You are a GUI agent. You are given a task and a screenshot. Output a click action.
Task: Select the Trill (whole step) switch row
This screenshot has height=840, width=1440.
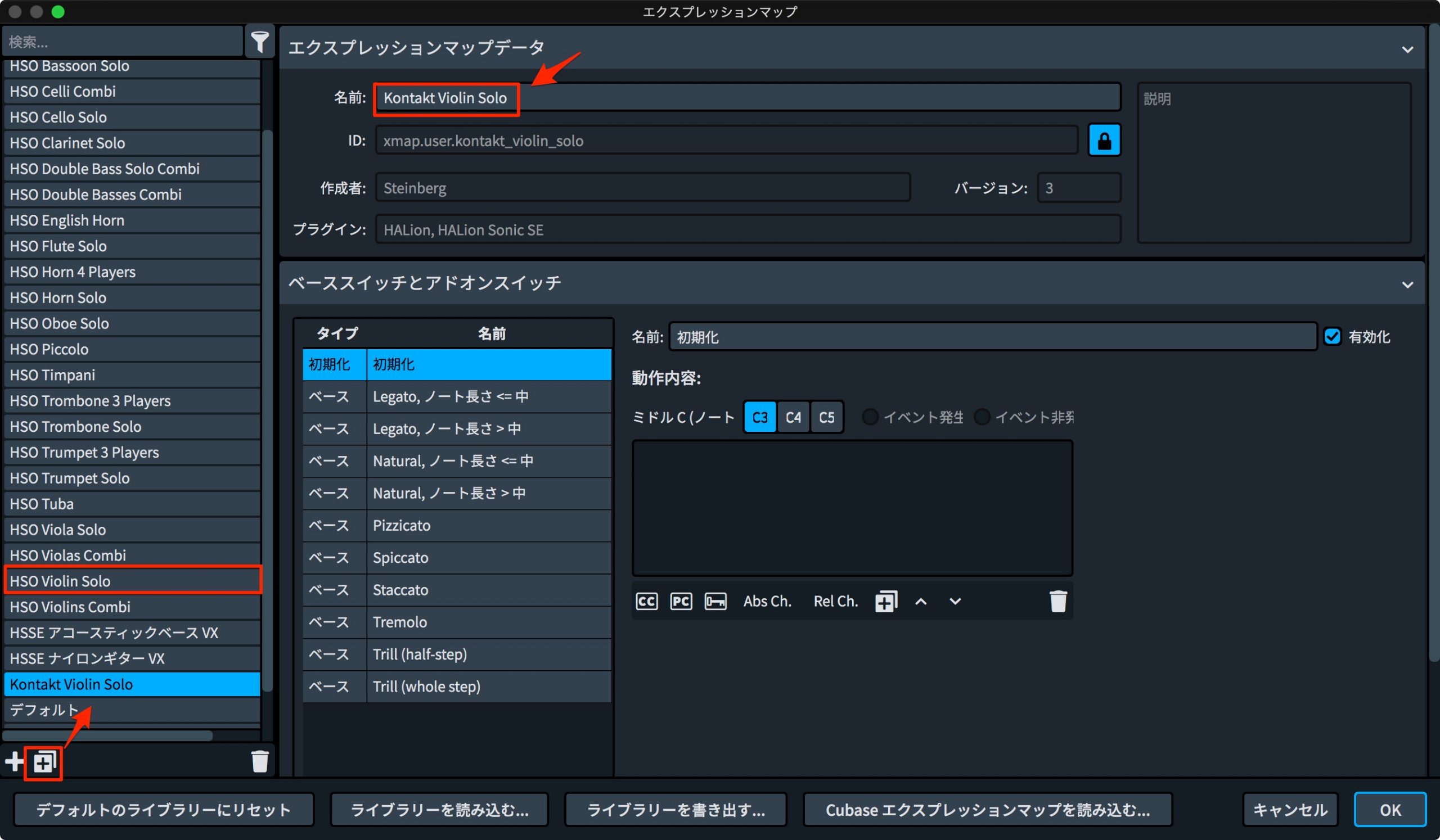(x=457, y=687)
